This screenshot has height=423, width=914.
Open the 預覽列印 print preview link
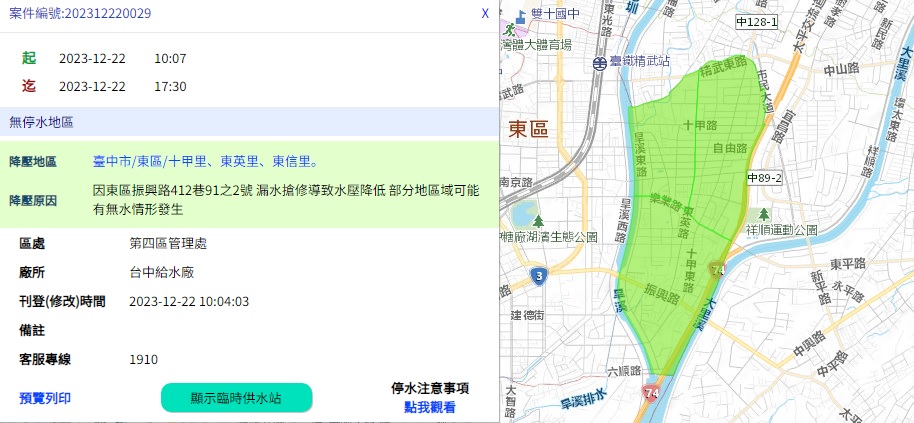tap(45, 398)
